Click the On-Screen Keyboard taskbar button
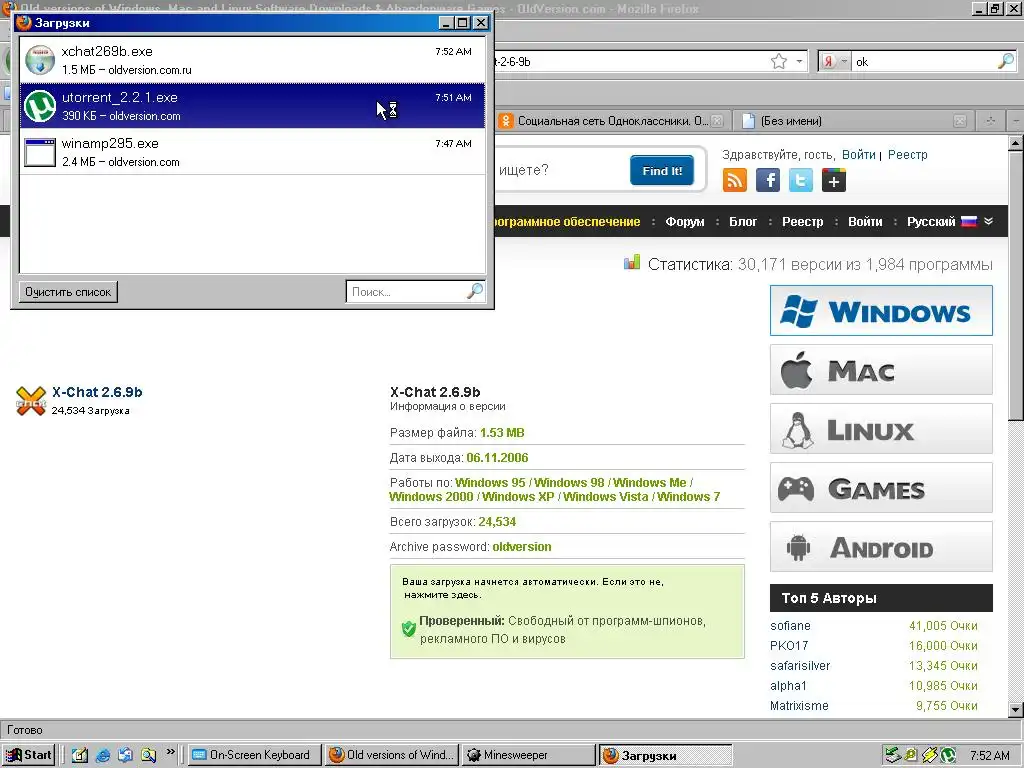This screenshot has height=768, width=1024. click(x=254, y=755)
